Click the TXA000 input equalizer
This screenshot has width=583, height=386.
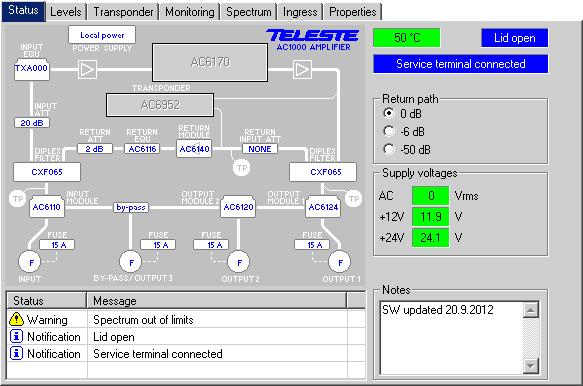pos(32,69)
